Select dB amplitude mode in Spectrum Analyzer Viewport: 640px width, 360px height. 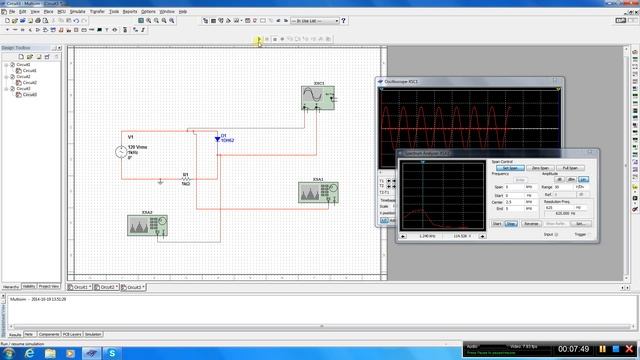coord(559,180)
